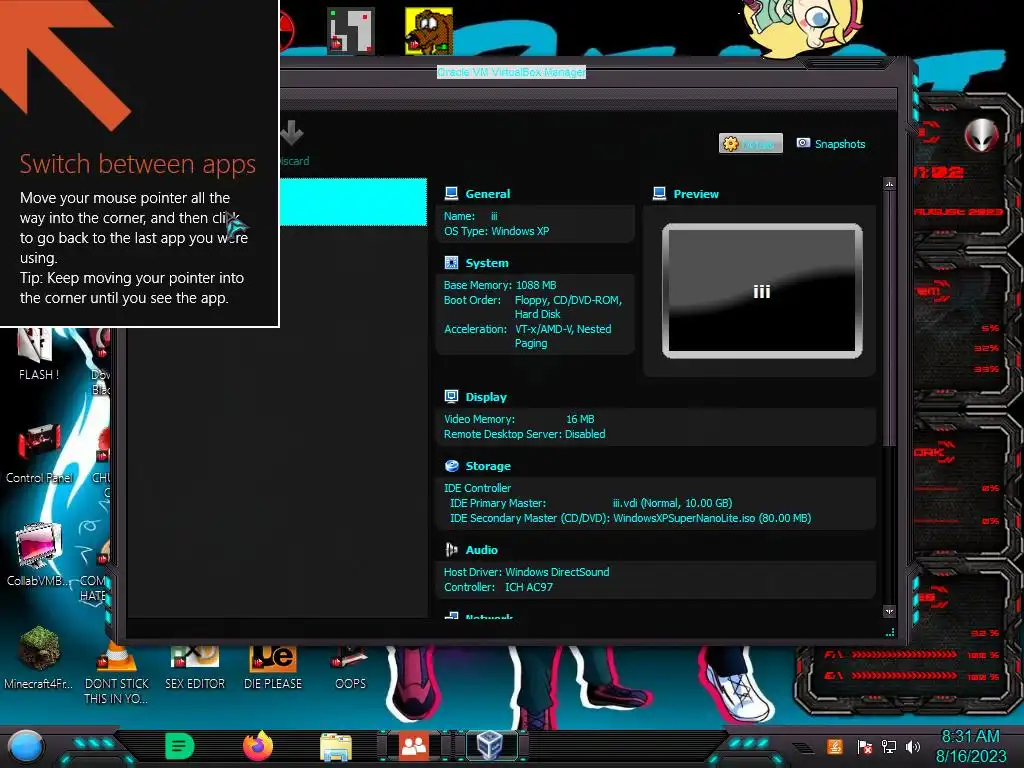The height and width of the screenshot is (768, 1024).
Task: Click the Display monitor icon
Action: [451, 396]
